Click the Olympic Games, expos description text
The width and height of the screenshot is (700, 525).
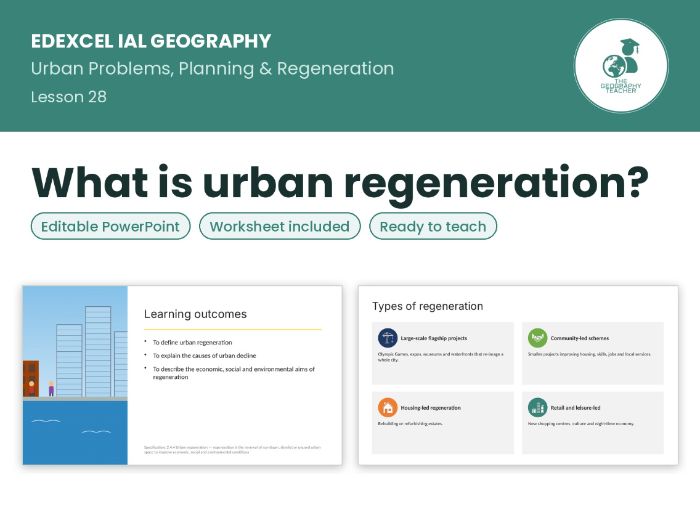[x=440, y=357]
